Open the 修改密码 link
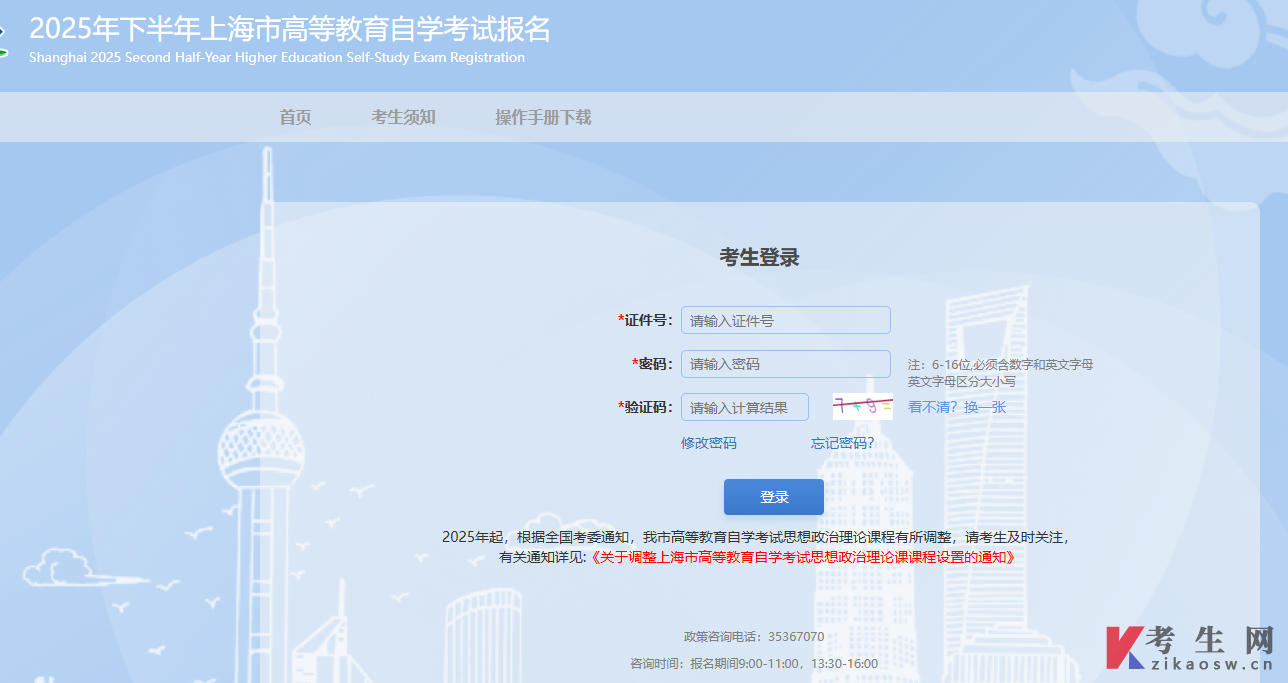Image resolution: width=1288 pixels, height=683 pixels. point(709,443)
